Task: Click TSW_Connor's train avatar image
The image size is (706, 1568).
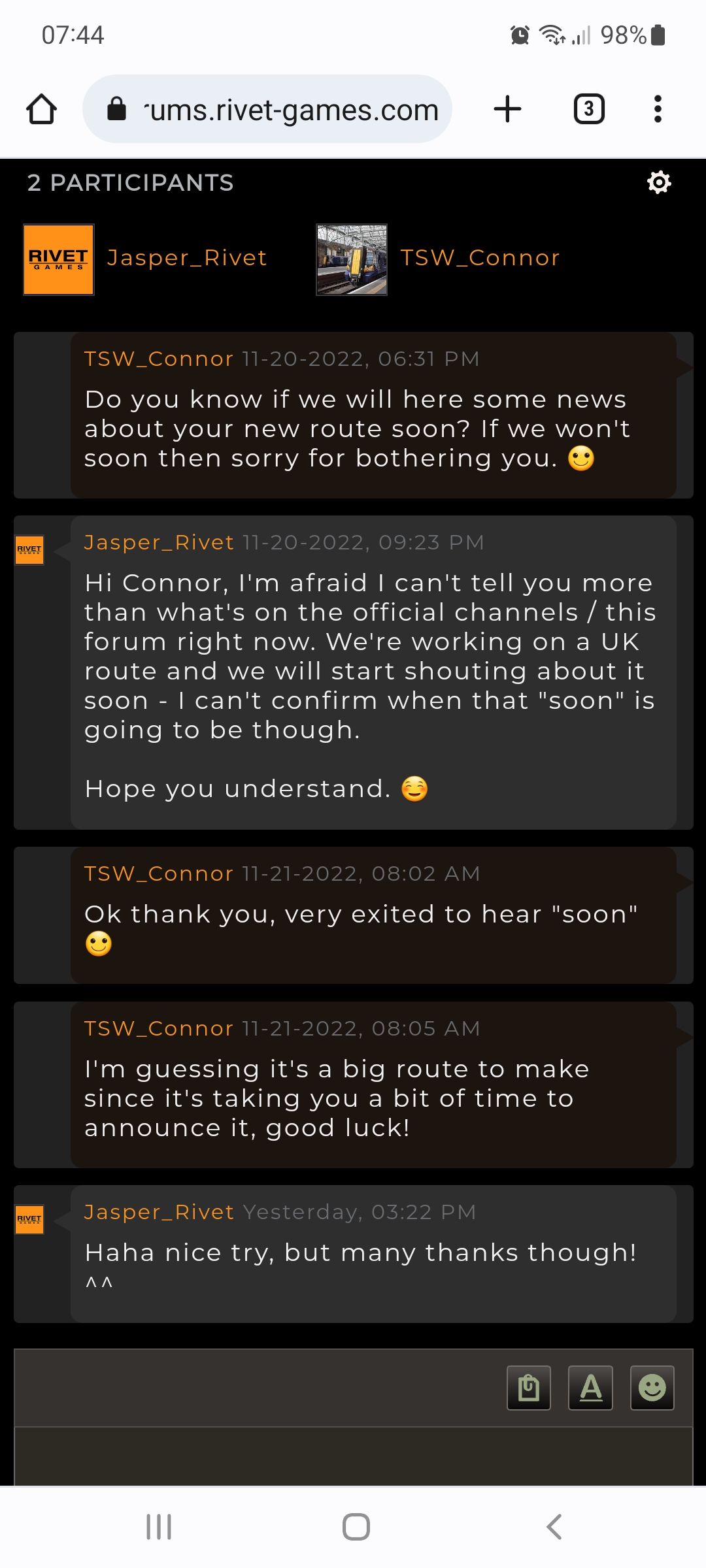Action: click(352, 259)
